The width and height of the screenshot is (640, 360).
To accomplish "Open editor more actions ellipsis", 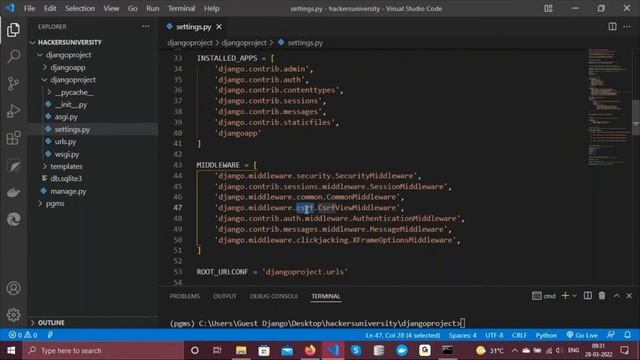I will pyautogui.click(x=627, y=27).
